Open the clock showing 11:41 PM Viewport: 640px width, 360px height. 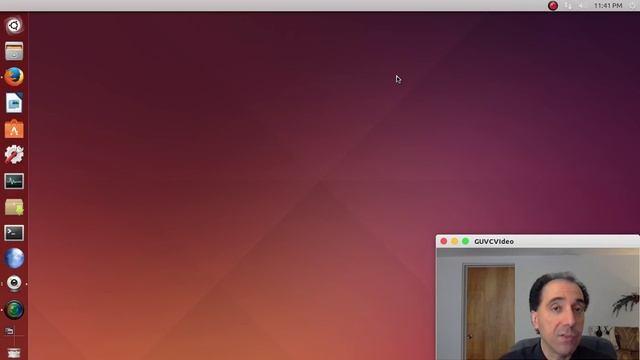point(608,6)
